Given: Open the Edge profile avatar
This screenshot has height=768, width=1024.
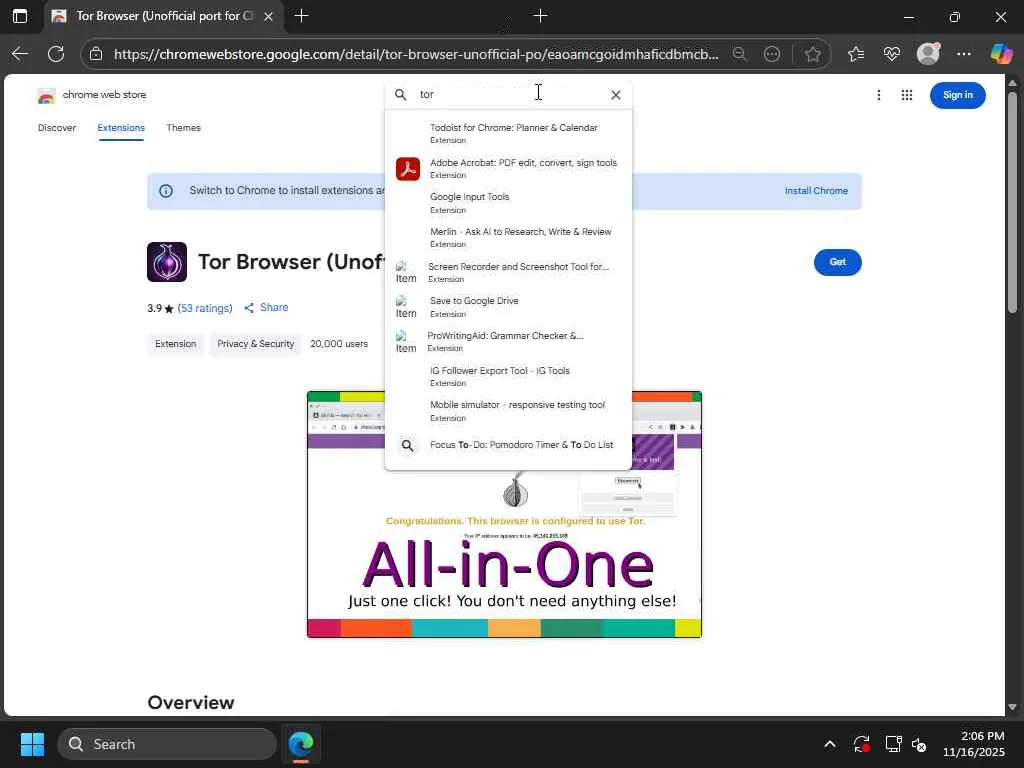Looking at the screenshot, I should [x=928, y=54].
